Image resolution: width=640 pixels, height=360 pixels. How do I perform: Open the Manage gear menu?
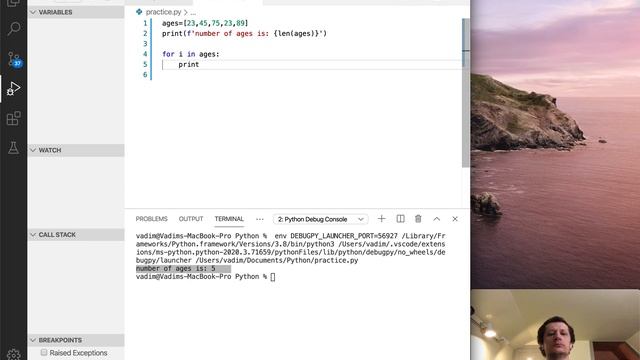pyautogui.click(x=13, y=354)
